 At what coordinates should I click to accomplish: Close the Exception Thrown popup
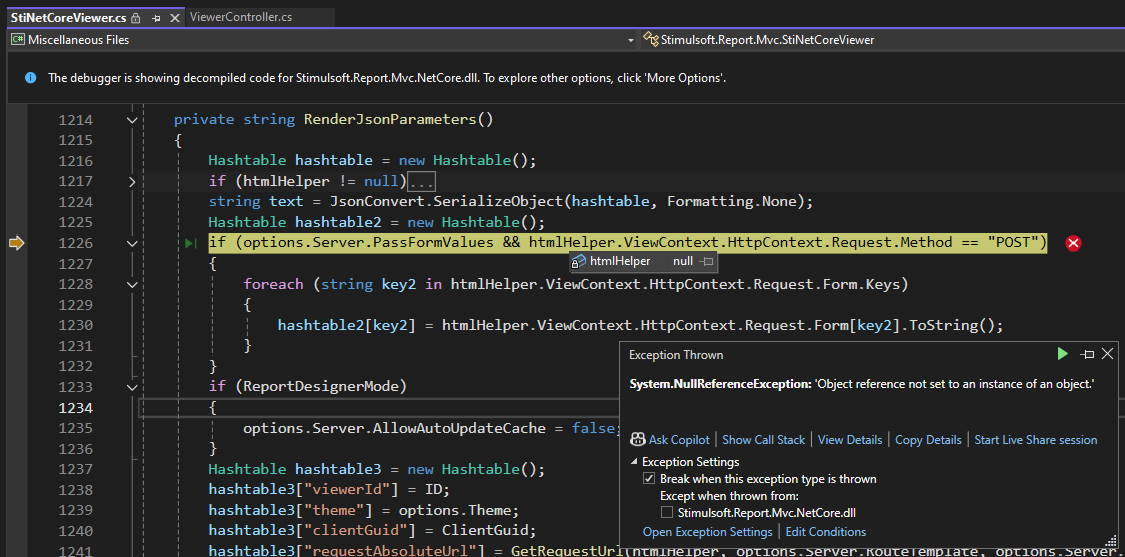click(1107, 354)
